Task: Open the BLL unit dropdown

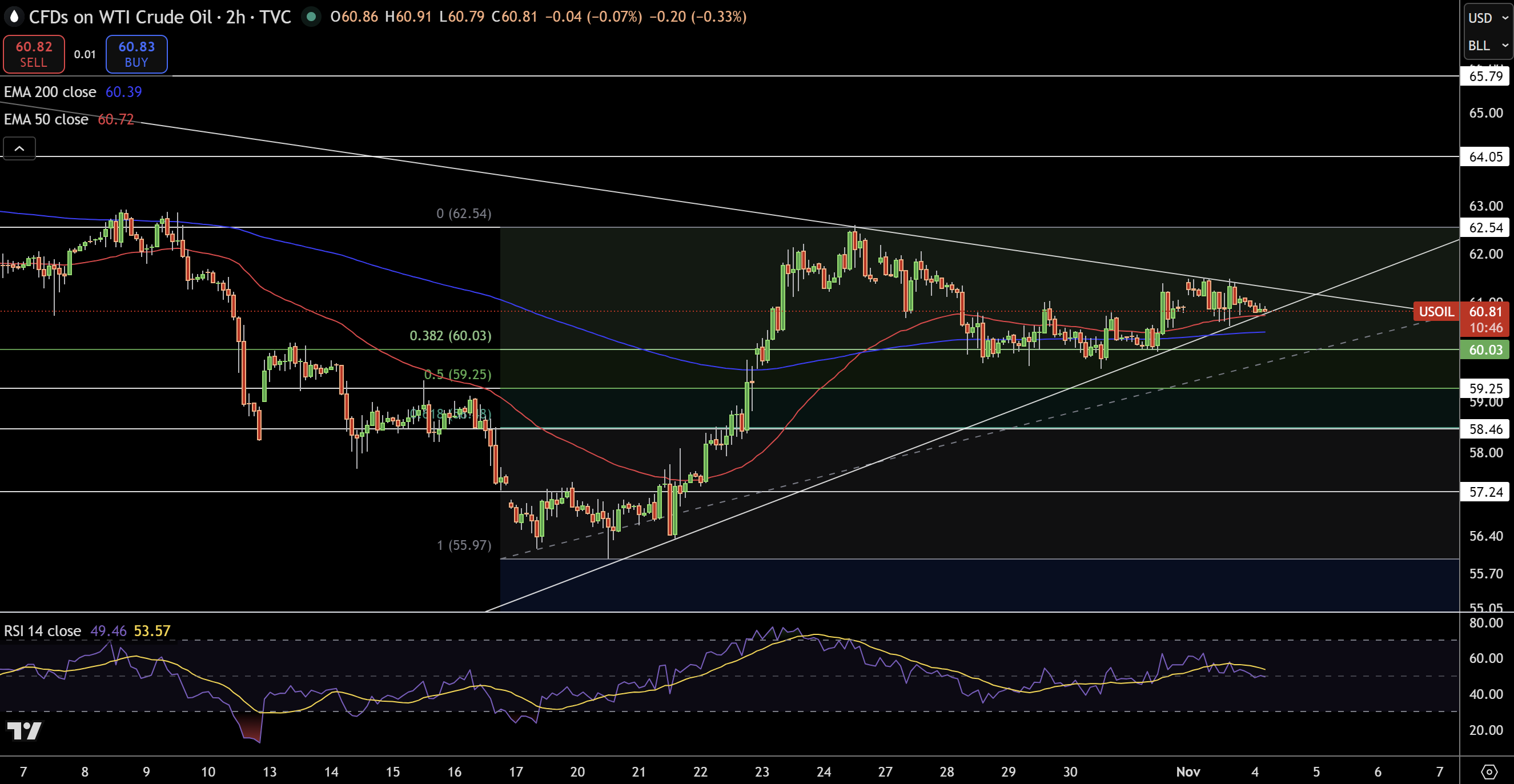Action: point(1489,45)
